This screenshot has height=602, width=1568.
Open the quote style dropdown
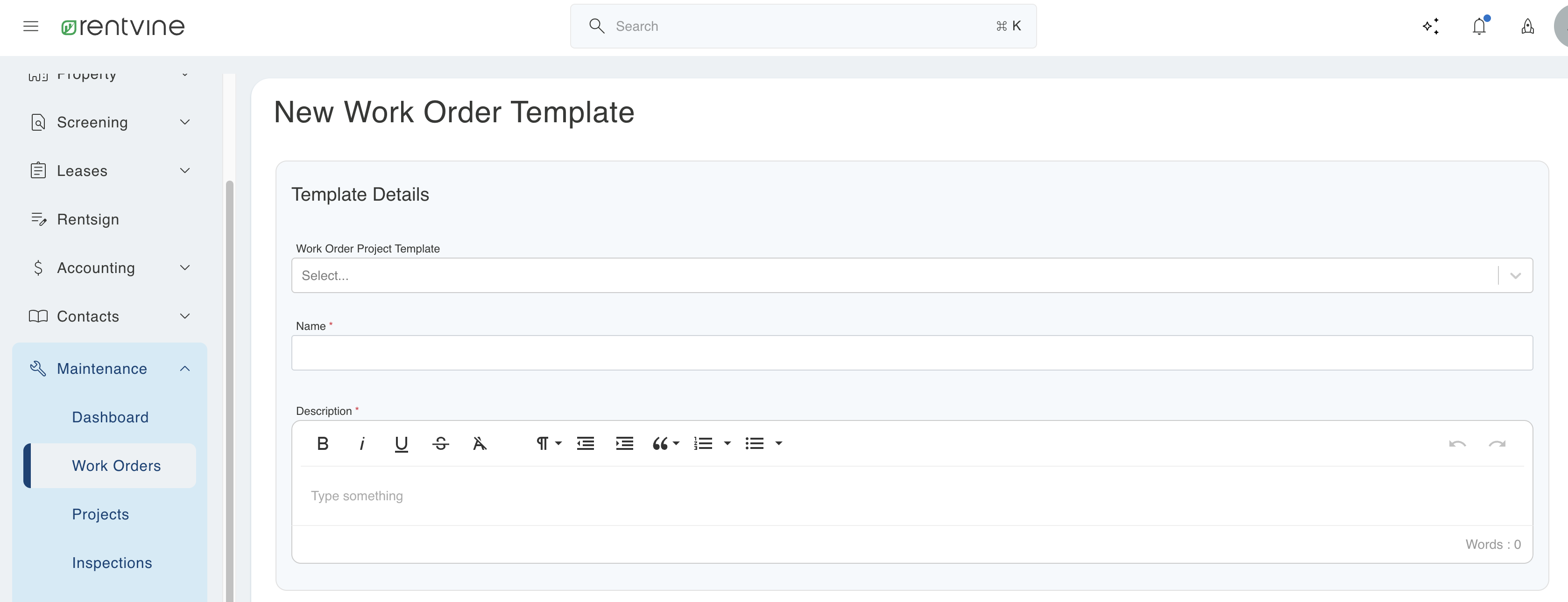(665, 444)
